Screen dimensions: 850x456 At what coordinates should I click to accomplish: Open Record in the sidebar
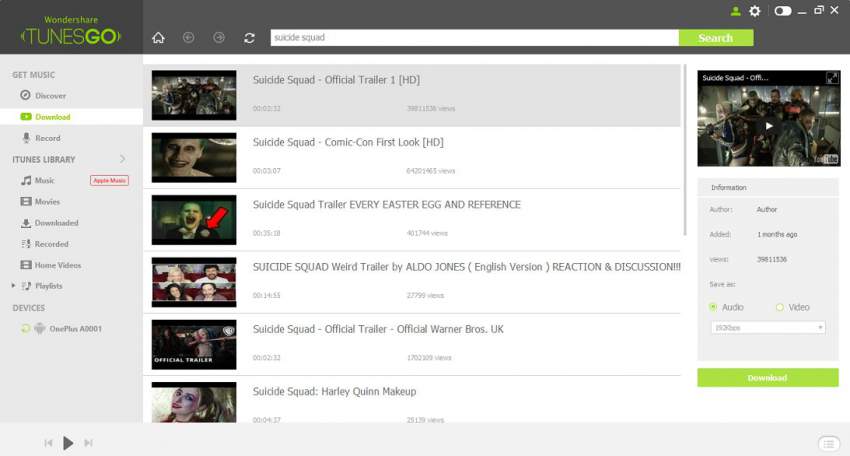pyautogui.click(x=48, y=138)
